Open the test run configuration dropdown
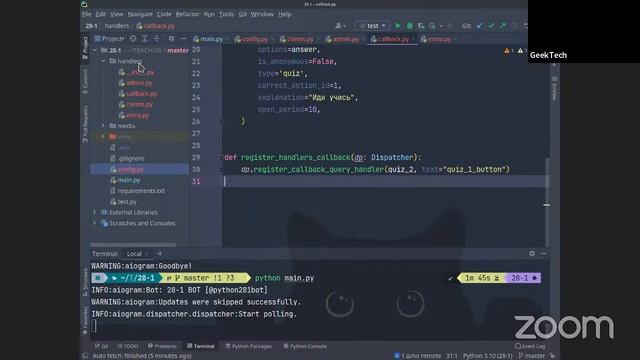The height and width of the screenshot is (360, 640). coord(372,26)
